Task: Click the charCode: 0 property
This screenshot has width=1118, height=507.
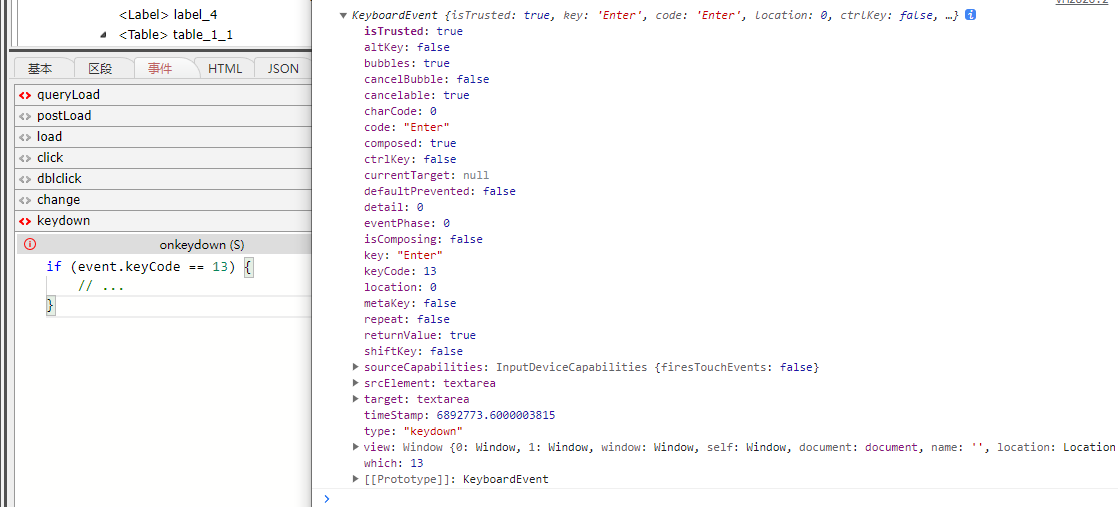Action: pyautogui.click(x=400, y=111)
